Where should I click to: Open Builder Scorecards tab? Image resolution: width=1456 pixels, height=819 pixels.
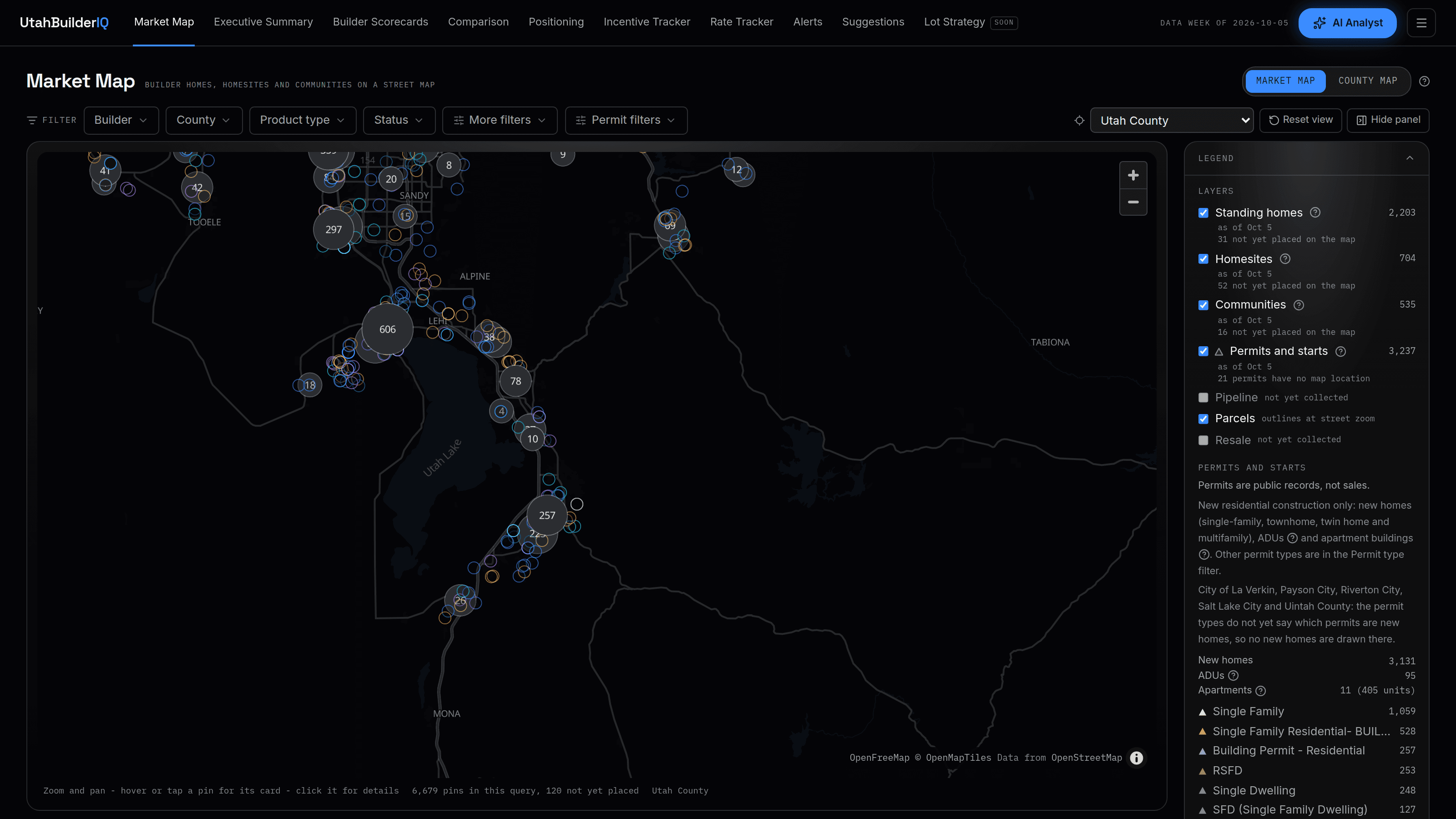click(380, 22)
